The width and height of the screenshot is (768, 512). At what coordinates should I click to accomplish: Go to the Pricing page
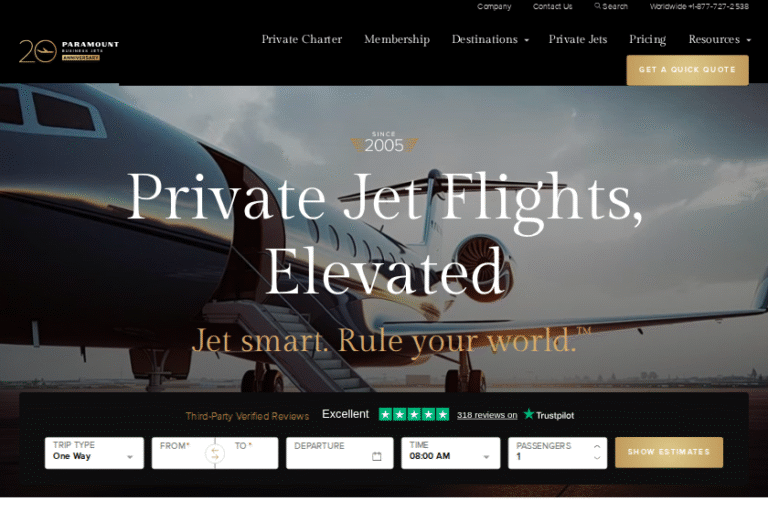648,39
